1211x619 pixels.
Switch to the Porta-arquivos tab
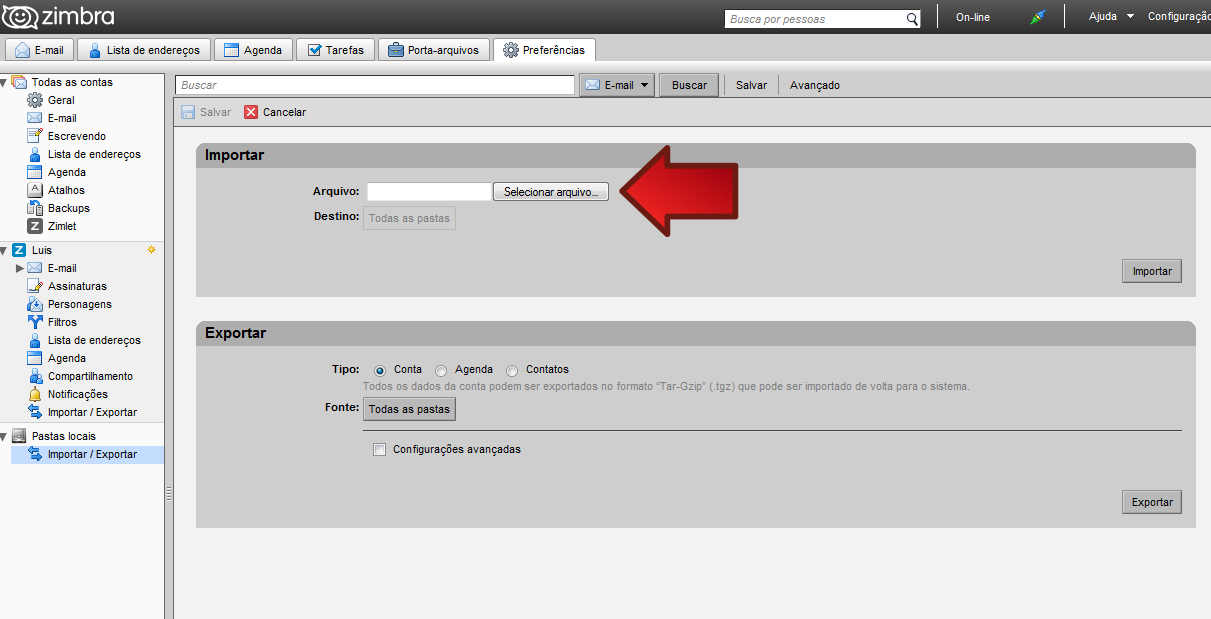coord(434,50)
